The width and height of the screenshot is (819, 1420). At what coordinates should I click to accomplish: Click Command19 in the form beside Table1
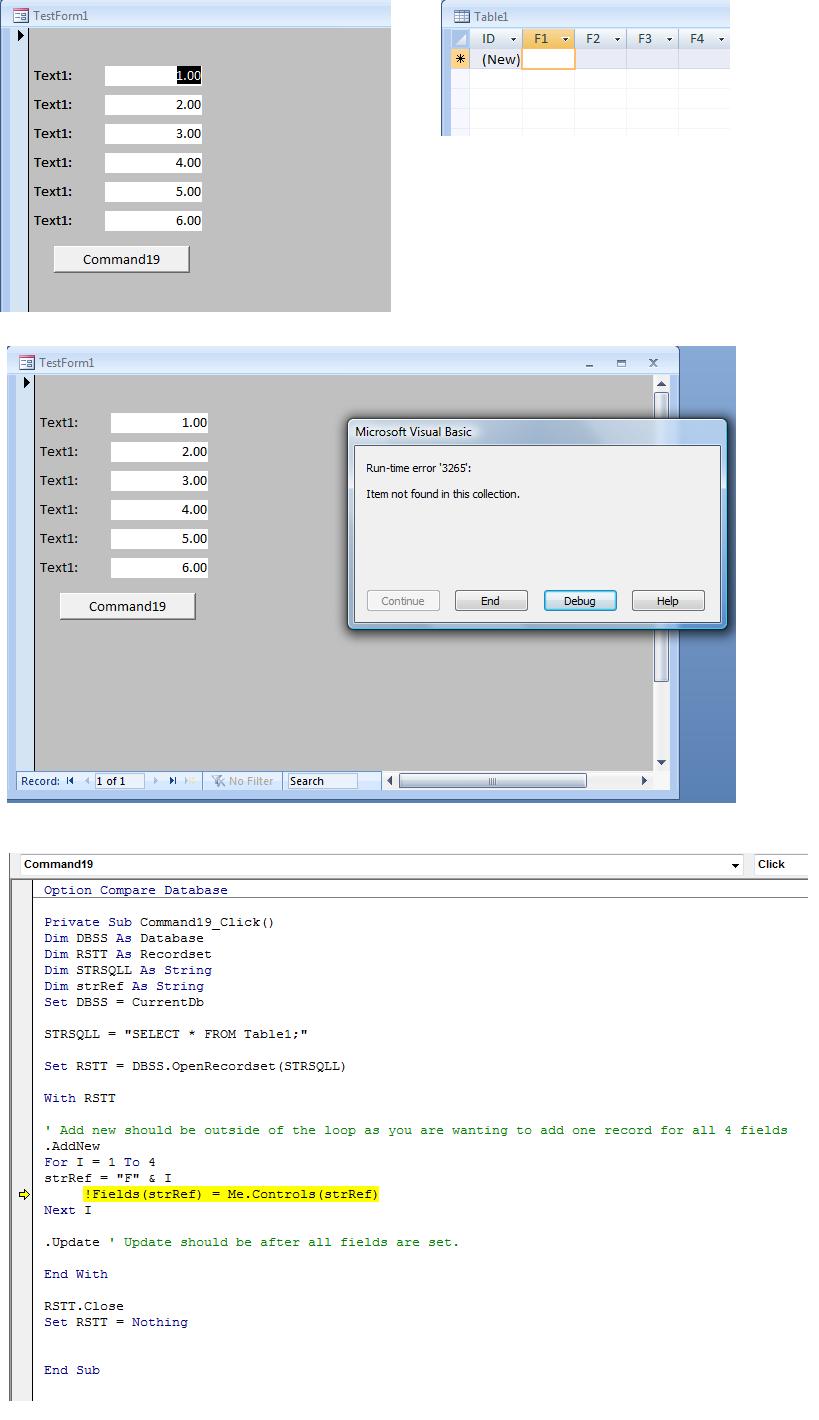(121, 259)
